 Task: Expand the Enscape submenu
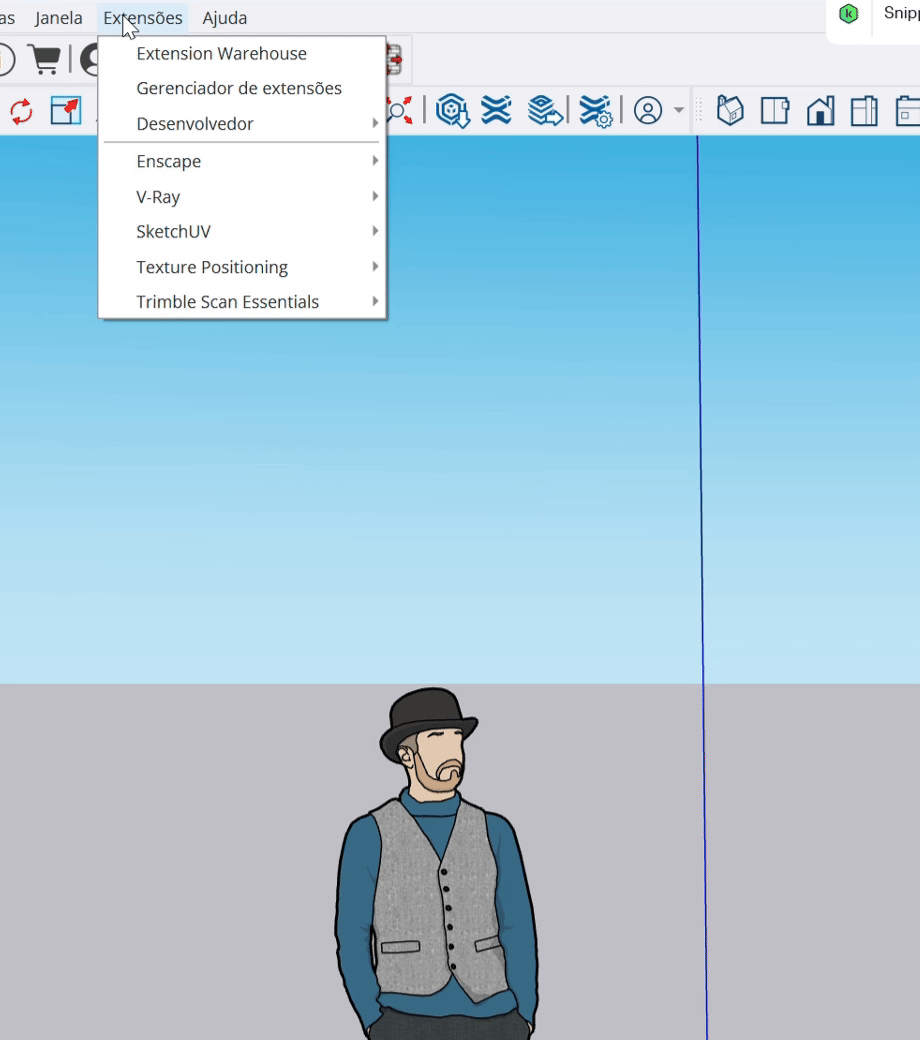tap(242, 161)
